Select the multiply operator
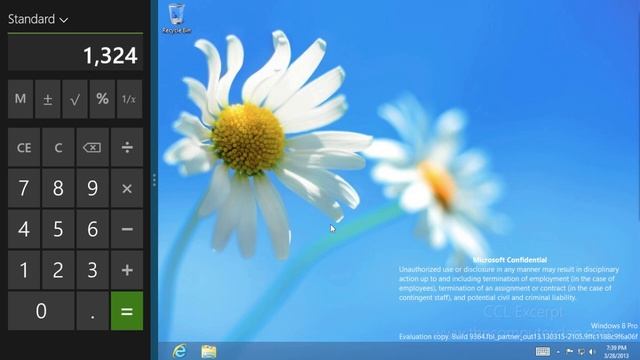Screen dimensions: 640x360 coord(127,188)
